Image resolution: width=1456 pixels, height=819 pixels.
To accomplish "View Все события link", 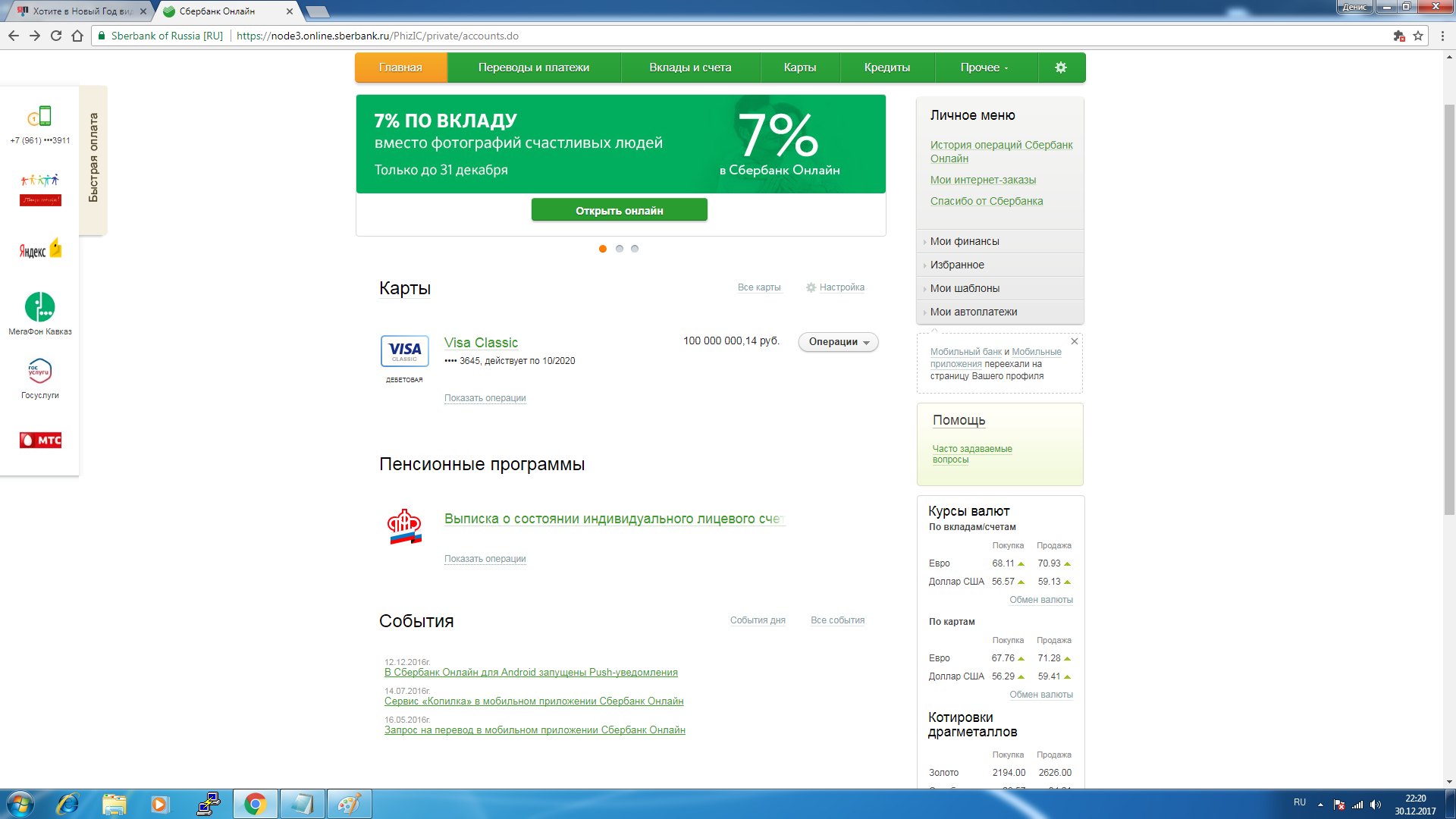I will [x=837, y=620].
